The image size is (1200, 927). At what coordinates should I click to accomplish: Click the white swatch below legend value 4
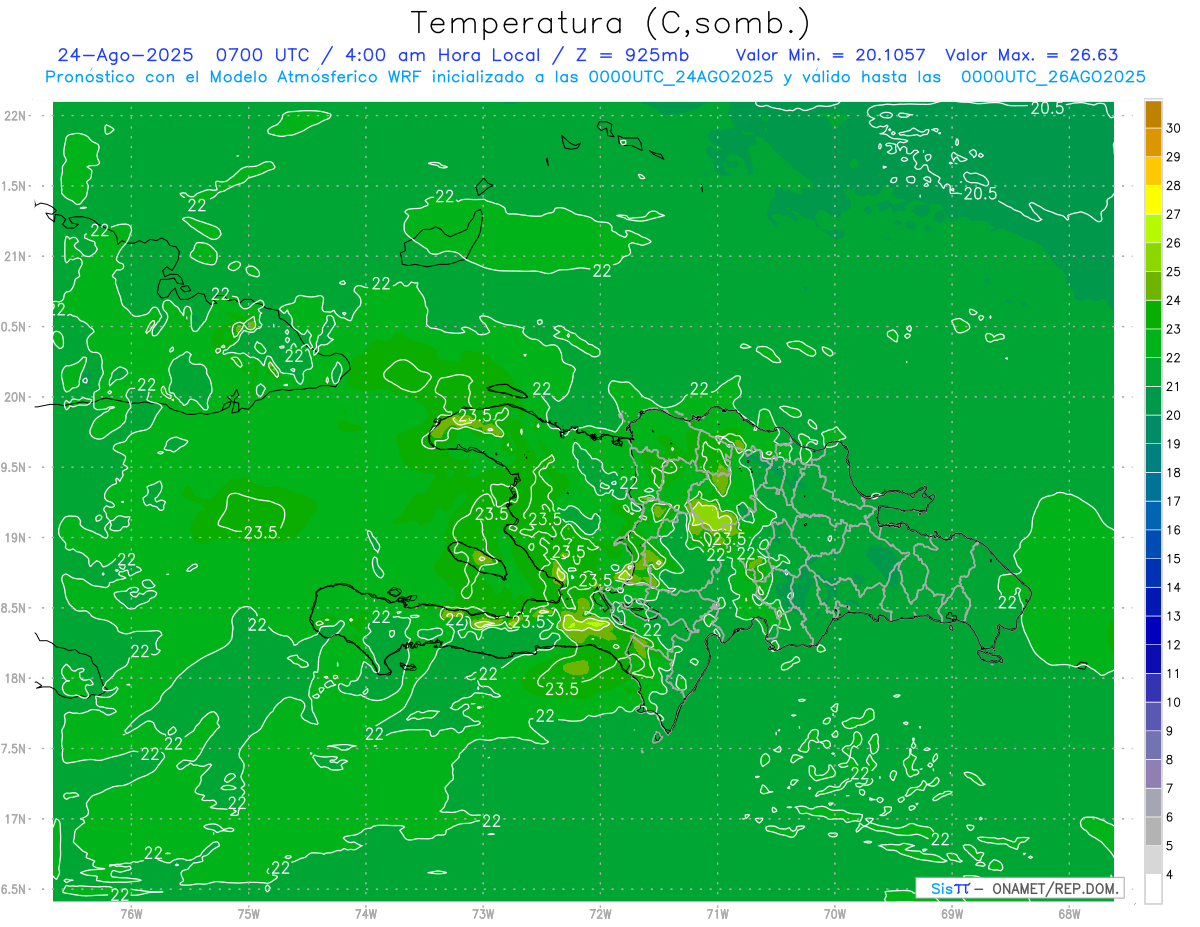(x=1153, y=889)
